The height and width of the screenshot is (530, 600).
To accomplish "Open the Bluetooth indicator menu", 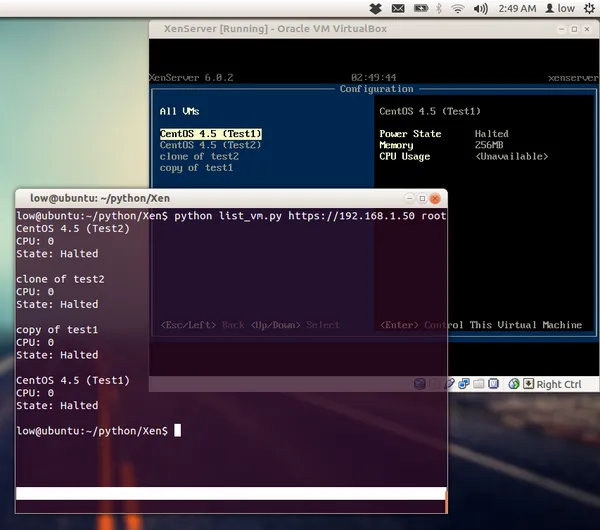I will (x=439, y=8).
